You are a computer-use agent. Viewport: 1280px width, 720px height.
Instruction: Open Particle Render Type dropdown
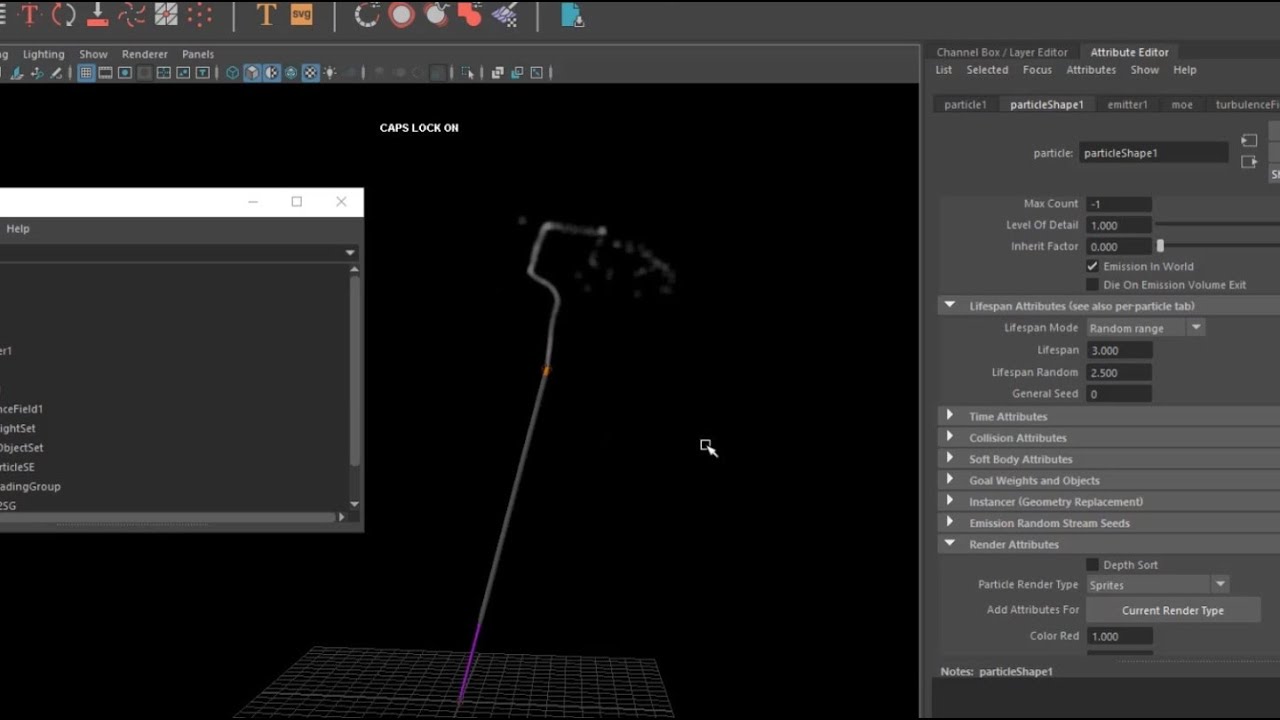coord(1157,585)
